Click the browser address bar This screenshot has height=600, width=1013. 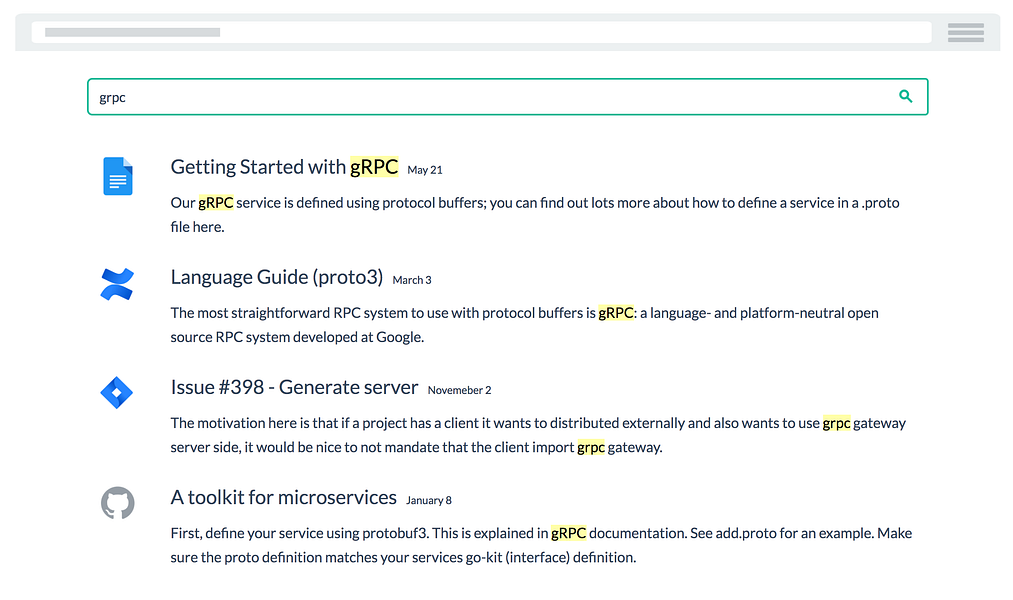point(481,32)
